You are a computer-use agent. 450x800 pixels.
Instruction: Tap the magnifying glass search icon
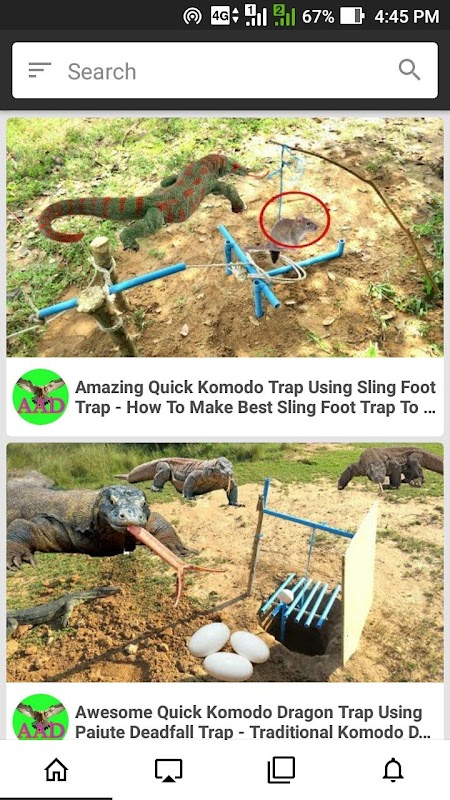point(409,70)
